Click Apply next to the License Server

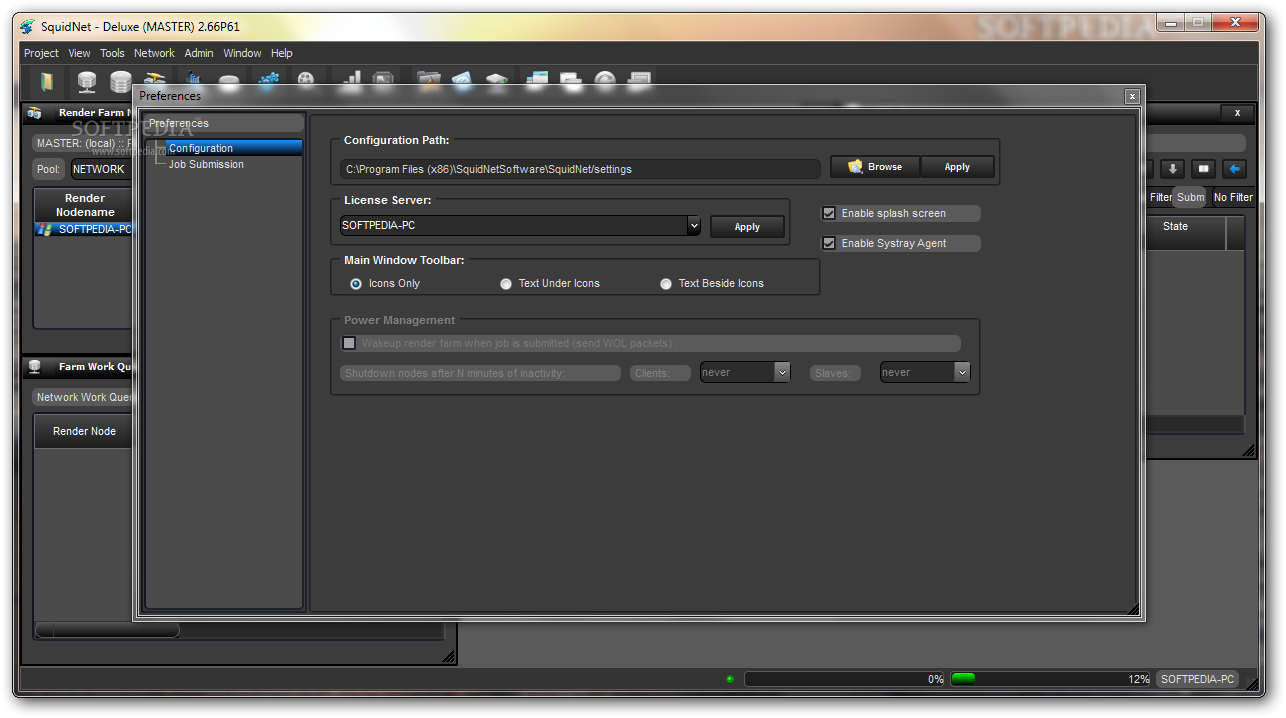coord(747,227)
